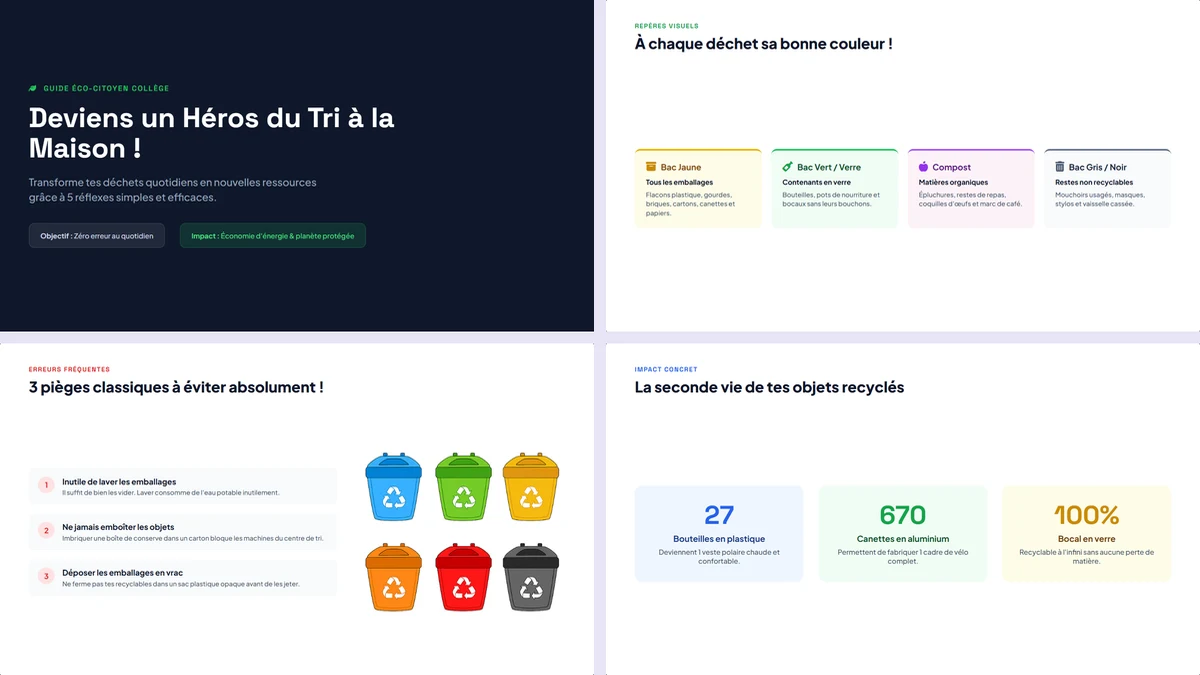Click the text Ne ferme pas tes recyclables

pyautogui.click(x=181, y=584)
